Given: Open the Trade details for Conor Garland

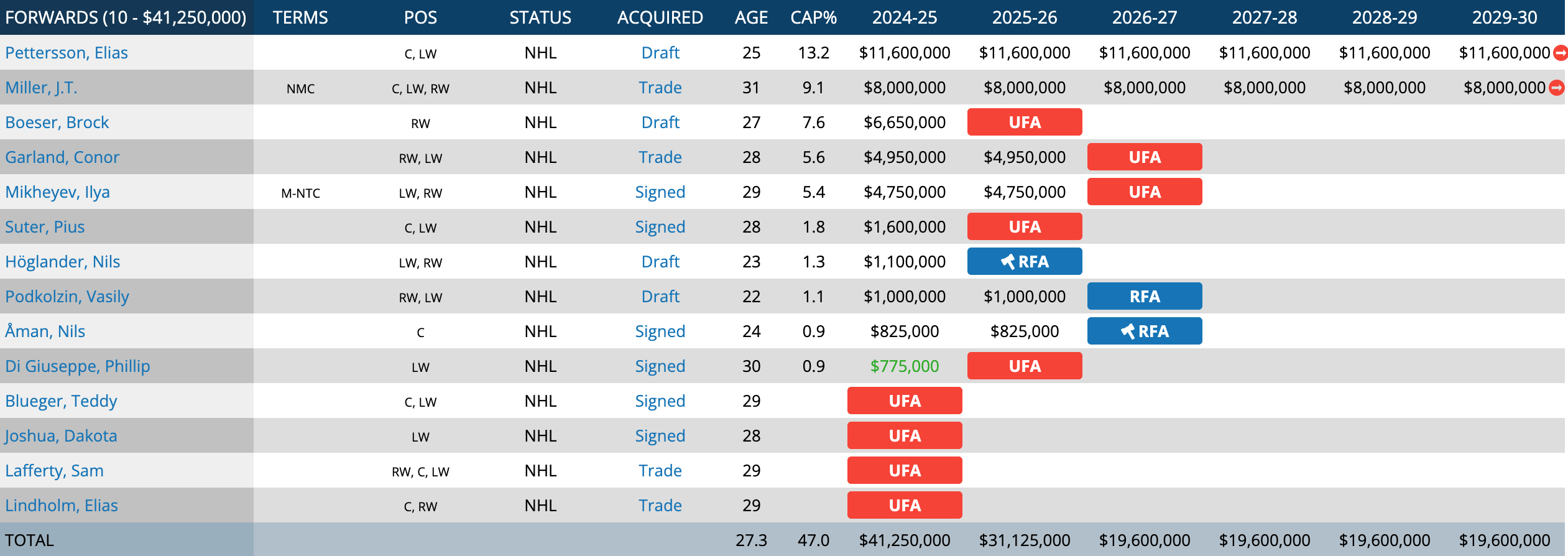Looking at the screenshot, I should point(660,157).
